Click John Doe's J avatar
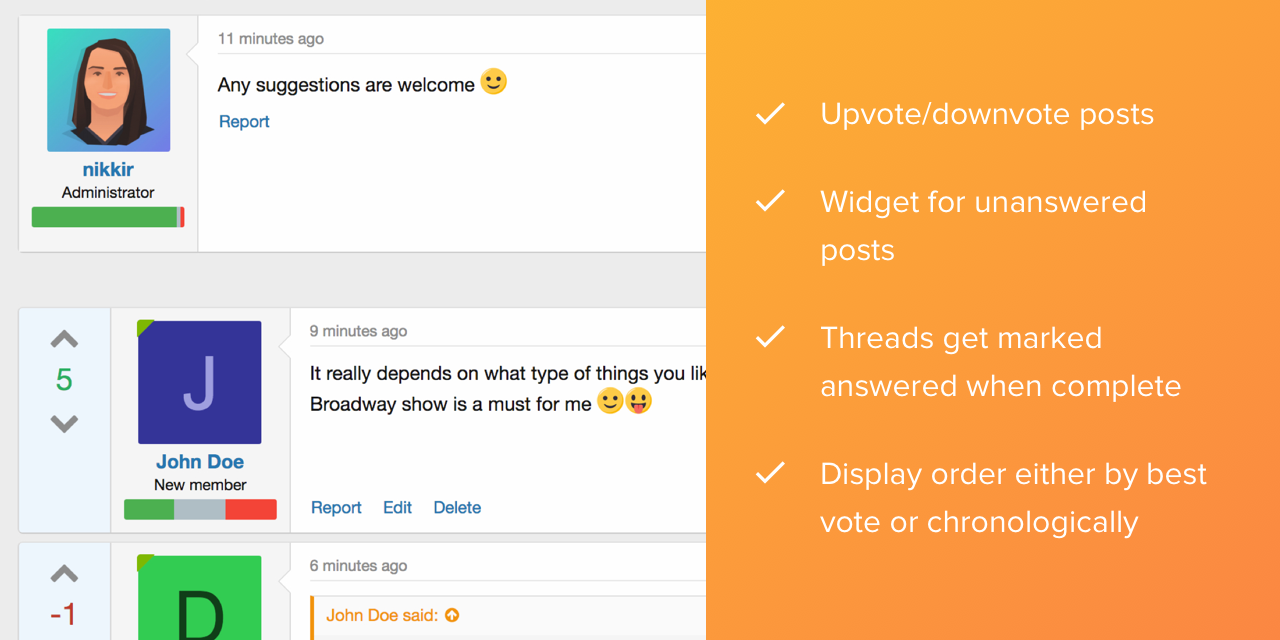 pos(200,382)
